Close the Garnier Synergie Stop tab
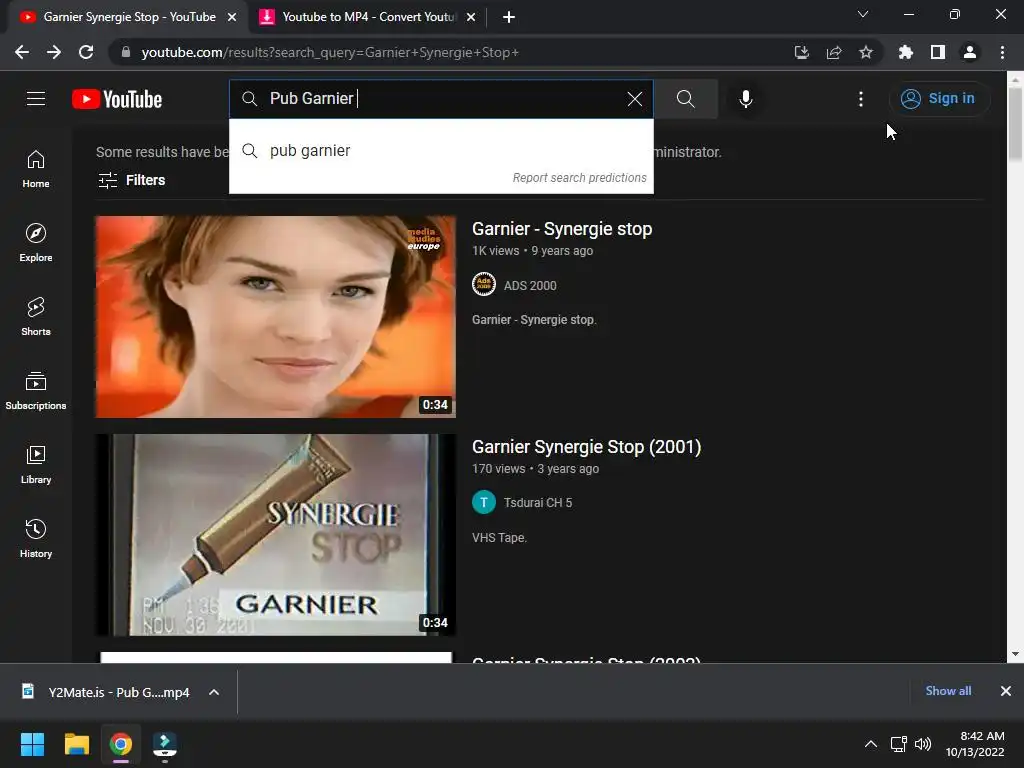This screenshot has height=768, width=1024. 232,17
